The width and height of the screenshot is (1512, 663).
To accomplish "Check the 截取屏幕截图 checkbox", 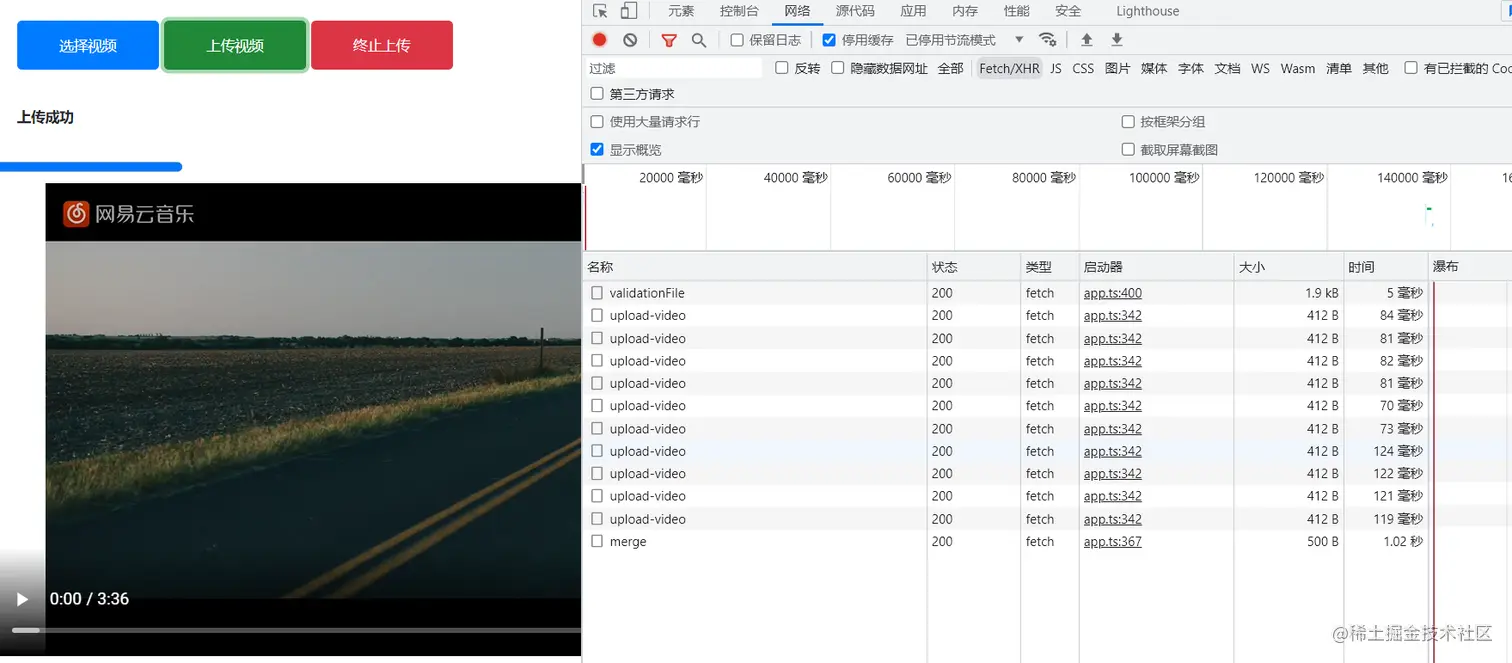I will 1128,149.
